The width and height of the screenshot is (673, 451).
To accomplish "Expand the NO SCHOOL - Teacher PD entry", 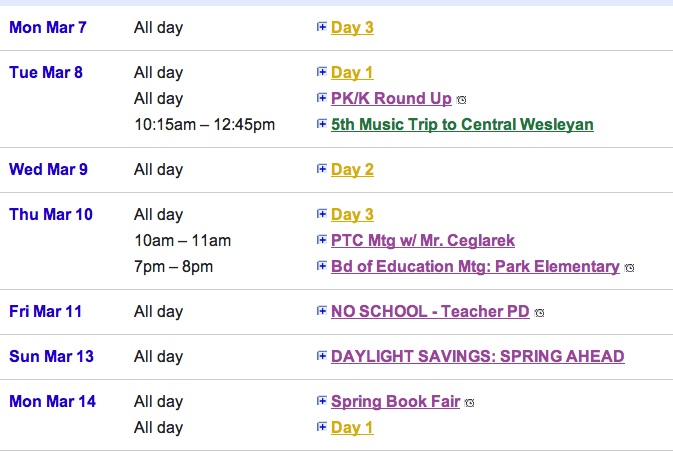I will coord(321,311).
